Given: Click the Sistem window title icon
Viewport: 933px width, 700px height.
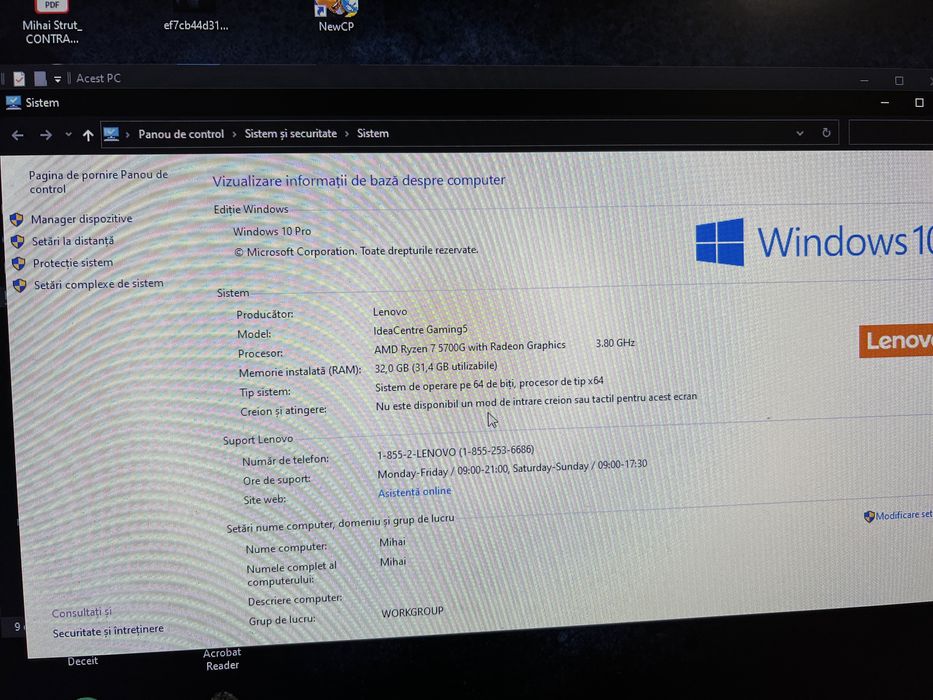Looking at the screenshot, I should point(13,103).
